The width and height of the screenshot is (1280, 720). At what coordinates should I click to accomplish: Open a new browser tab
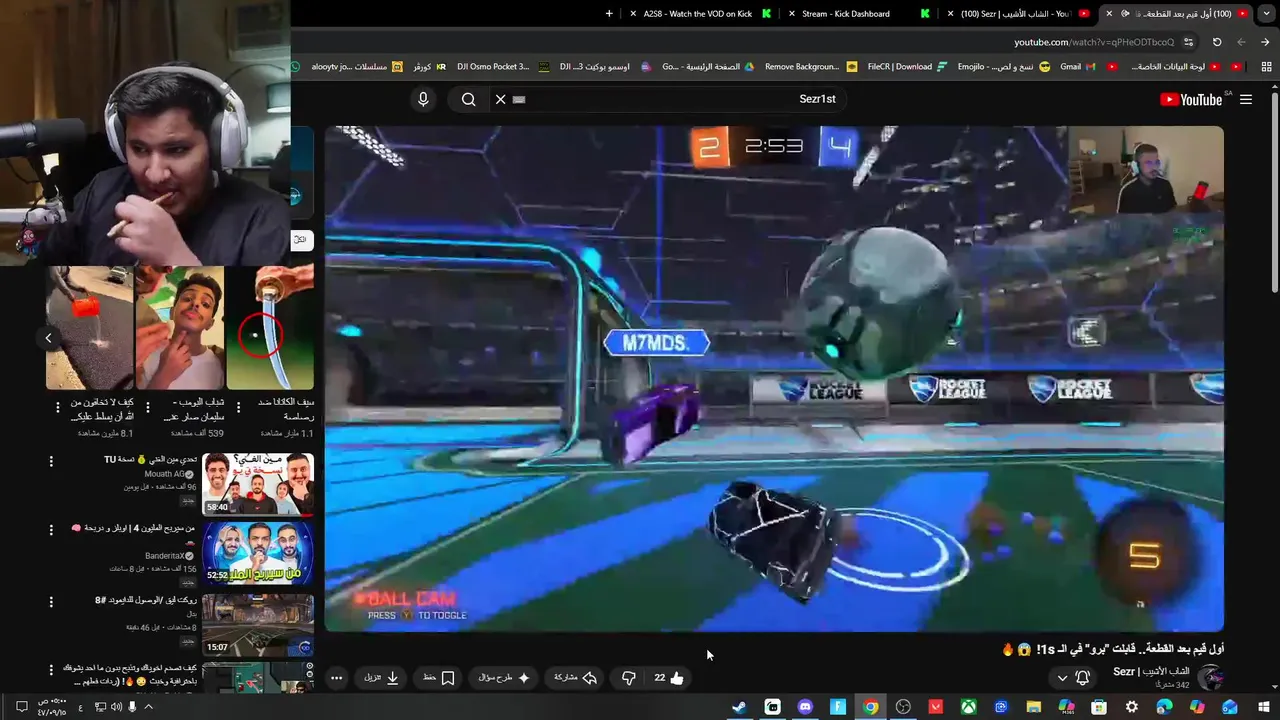tap(610, 14)
